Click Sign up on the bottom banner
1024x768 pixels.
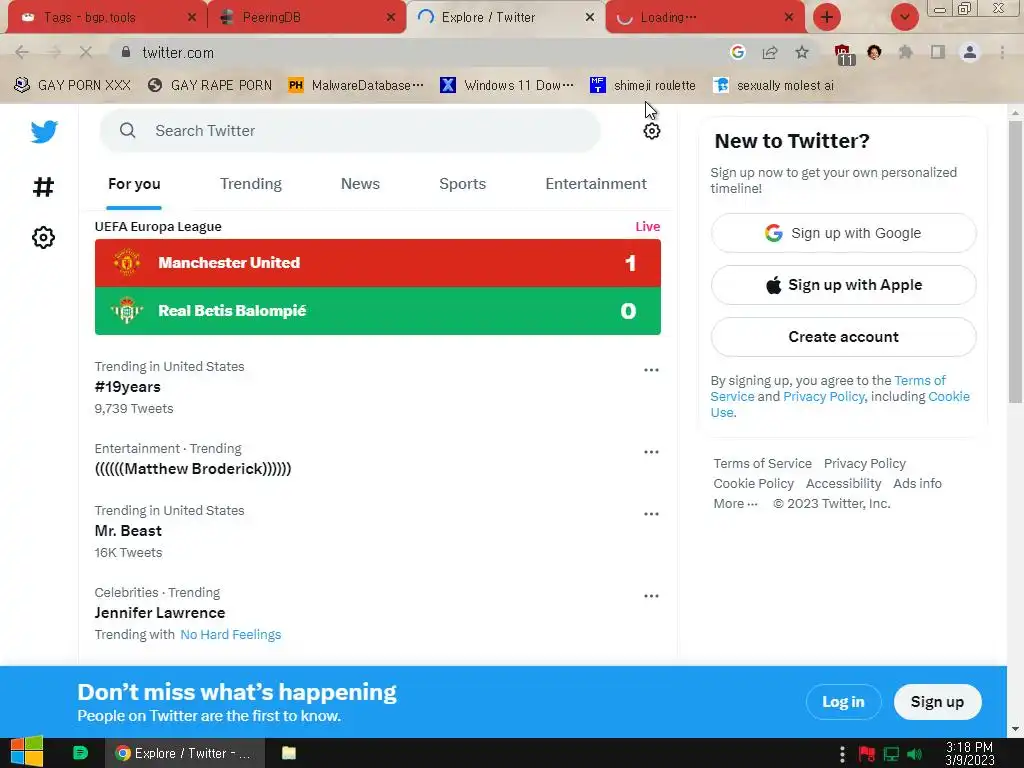[x=937, y=702]
